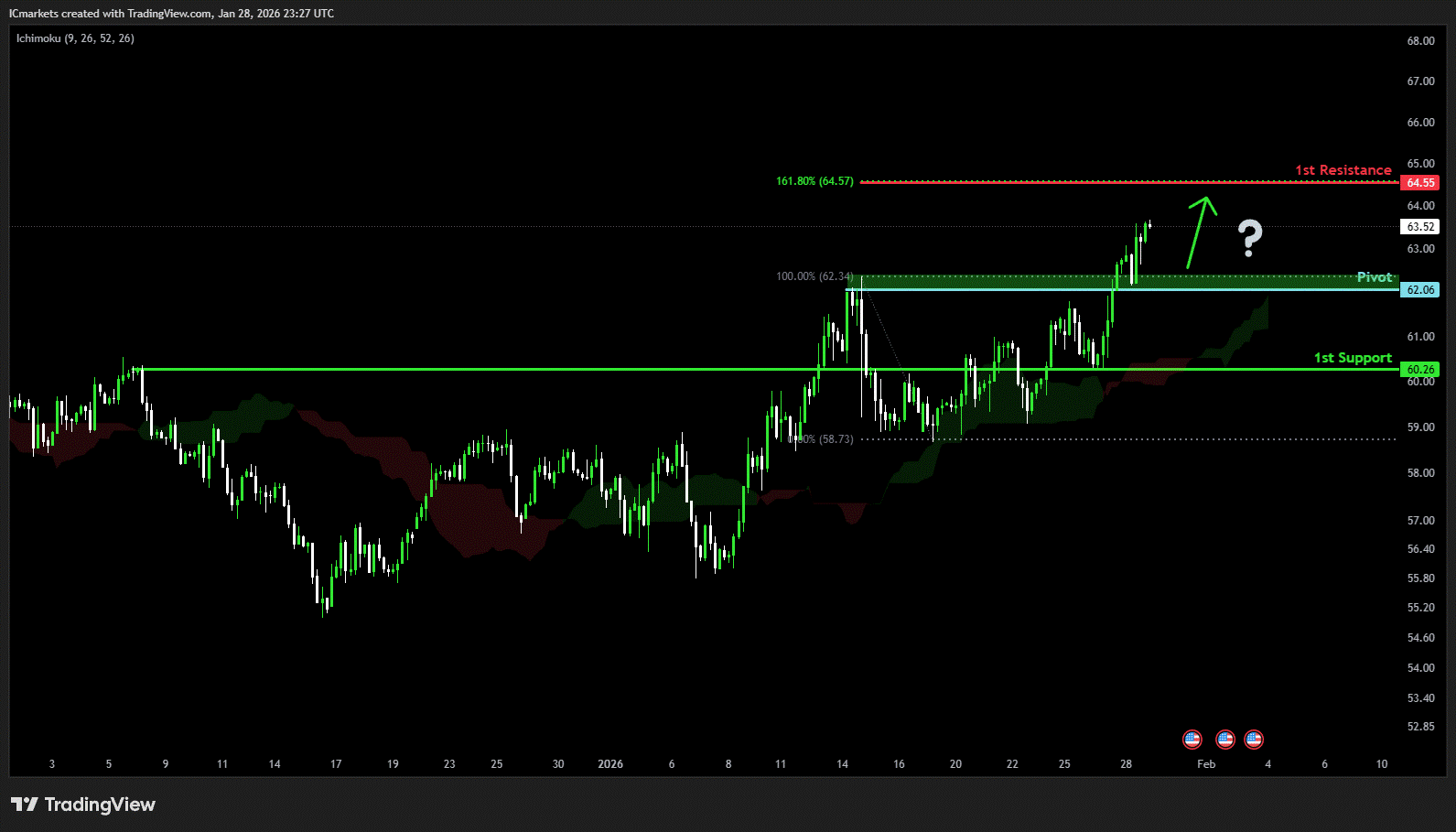1456x832 pixels.
Task: Select the Pivot text label
Action: pos(1374,277)
